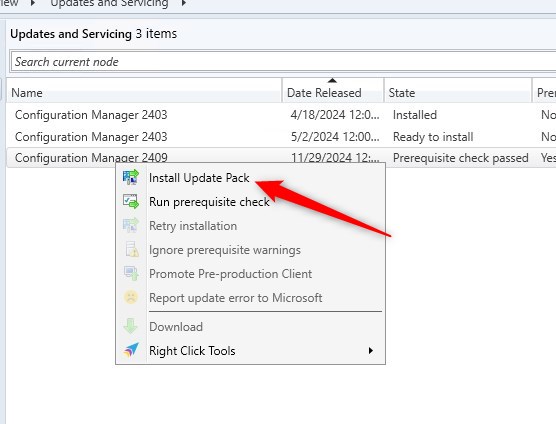The width and height of the screenshot is (556, 424).
Task: Click the Report update error smiley icon
Action: (x=130, y=297)
